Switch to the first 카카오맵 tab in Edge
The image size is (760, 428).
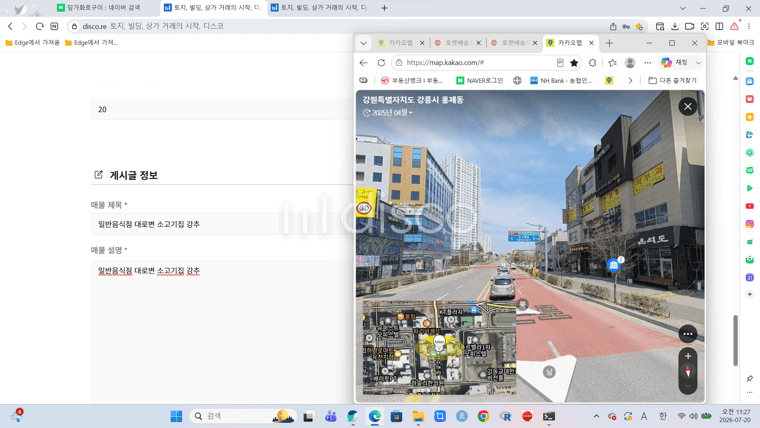point(401,43)
